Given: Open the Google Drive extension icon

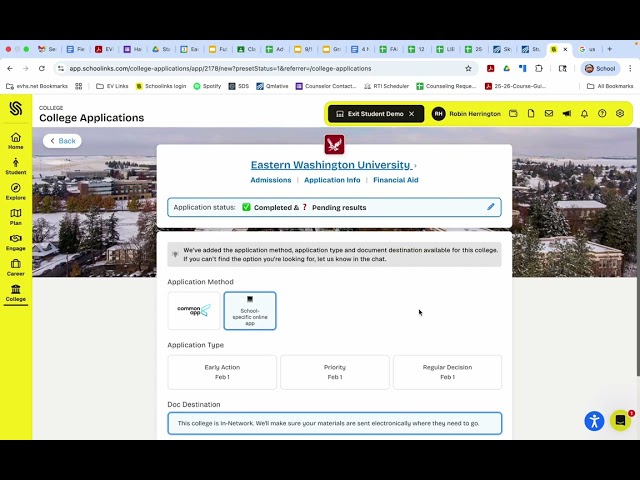Looking at the screenshot, I should (507, 69).
